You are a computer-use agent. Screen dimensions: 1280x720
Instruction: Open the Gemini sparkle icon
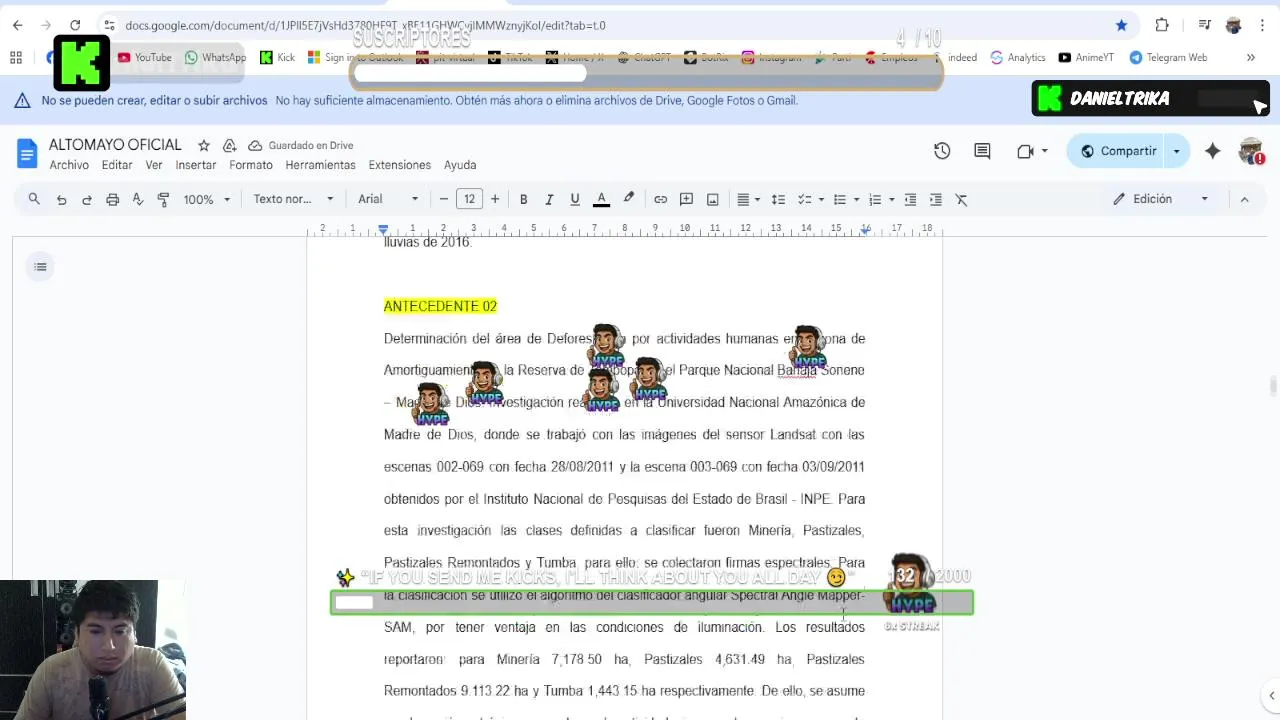point(1212,151)
